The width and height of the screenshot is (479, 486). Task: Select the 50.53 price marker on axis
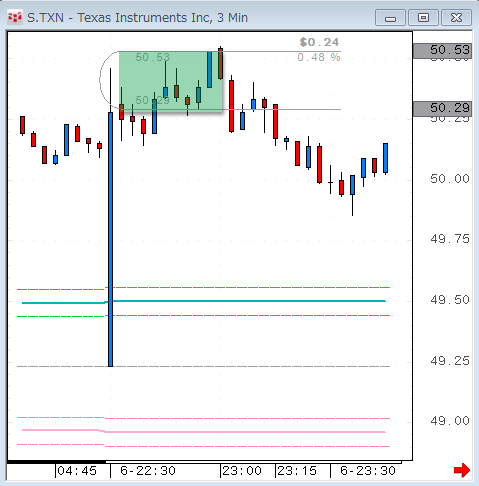pos(442,51)
